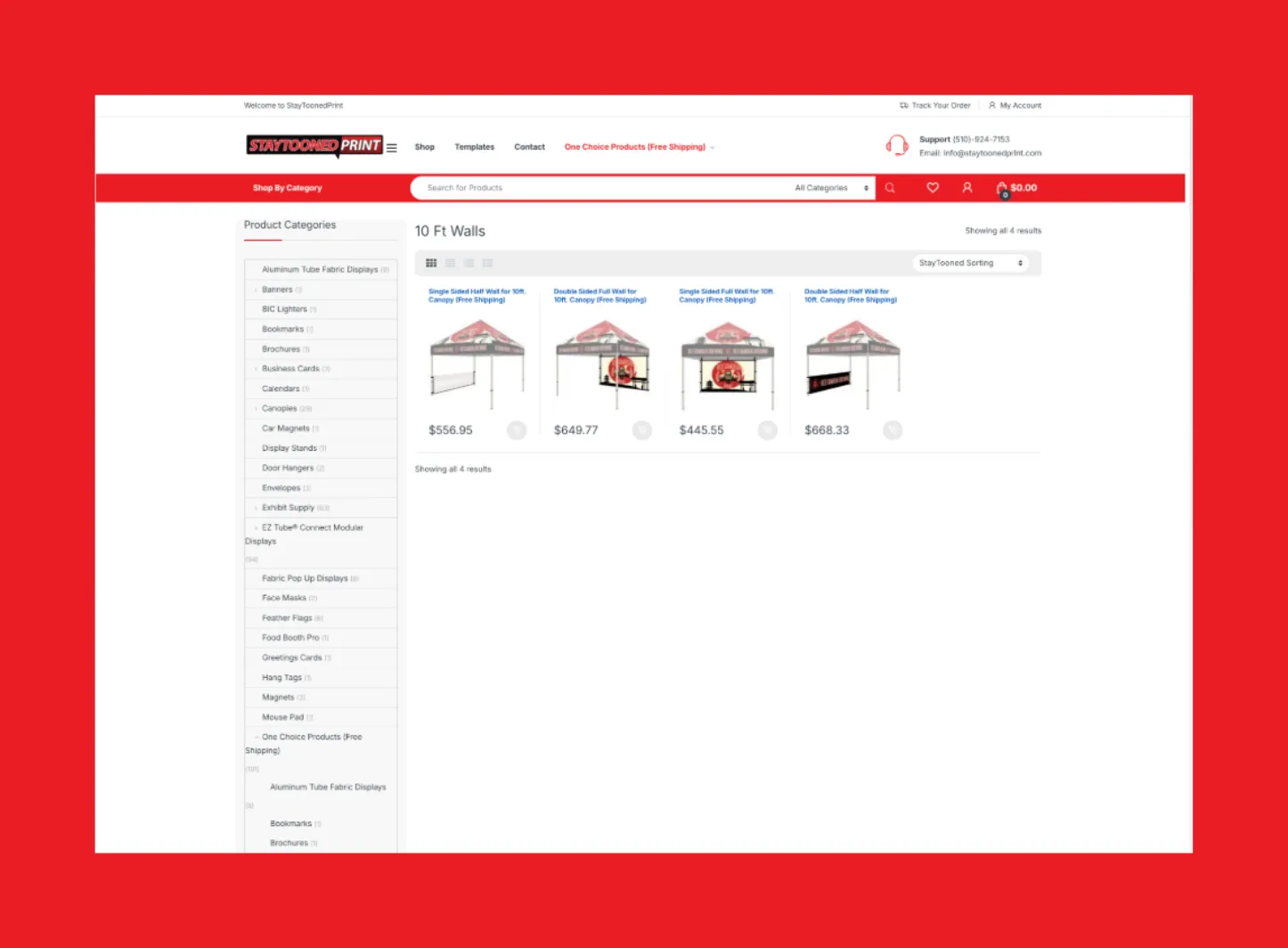Switch to grid view layout
The height and width of the screenshot is (948, 1288).
point(431,263)
